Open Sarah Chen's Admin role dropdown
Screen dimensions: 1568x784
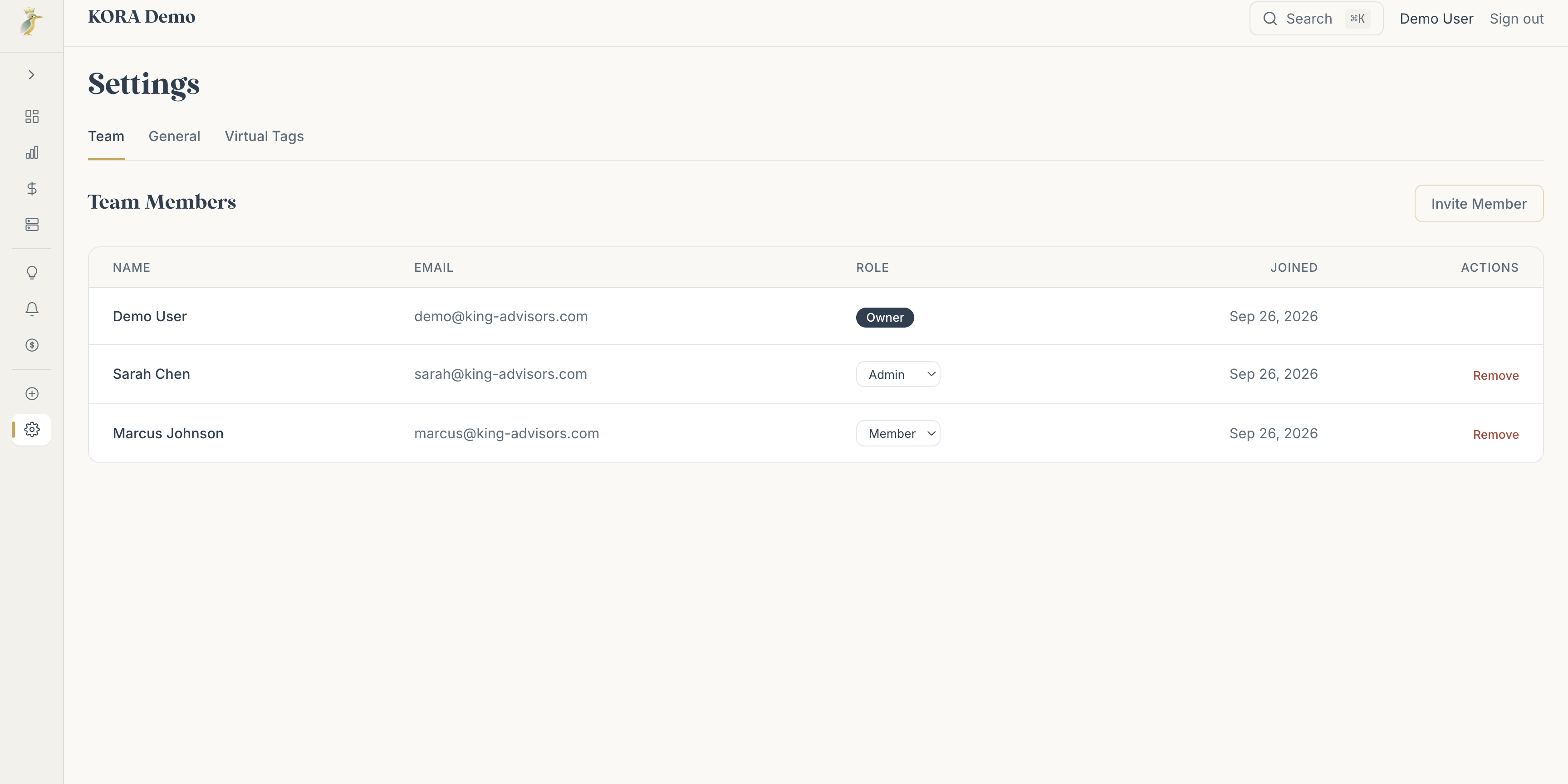(x=898, y=374)
